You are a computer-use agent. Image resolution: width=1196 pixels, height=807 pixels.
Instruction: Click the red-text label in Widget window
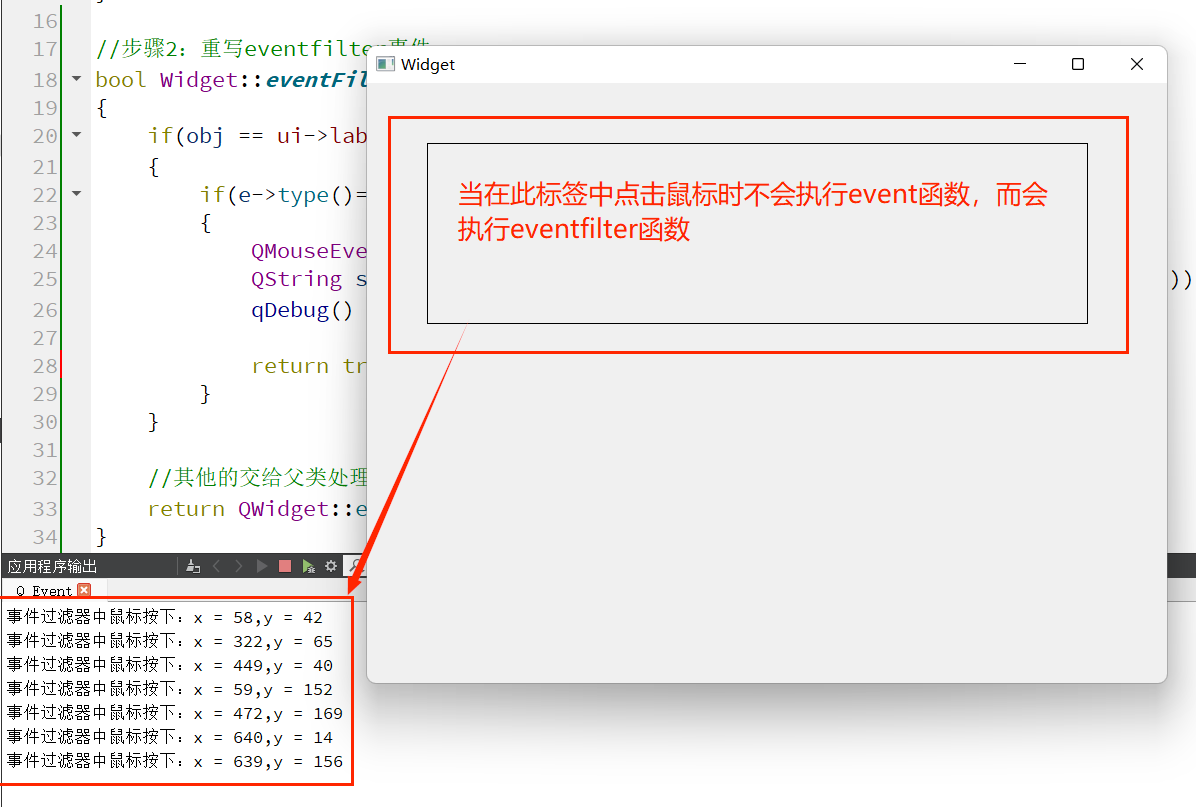(x=757, y=233)
